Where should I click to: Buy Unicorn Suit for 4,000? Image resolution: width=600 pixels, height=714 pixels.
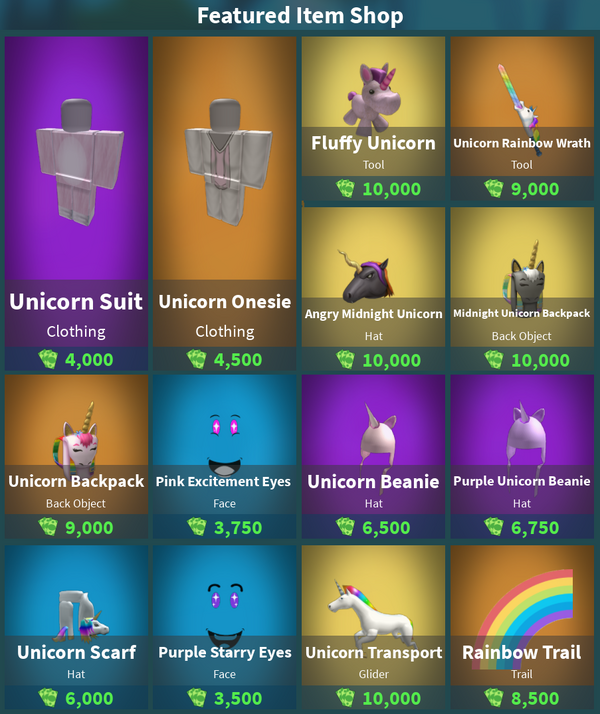coord(76,360)
